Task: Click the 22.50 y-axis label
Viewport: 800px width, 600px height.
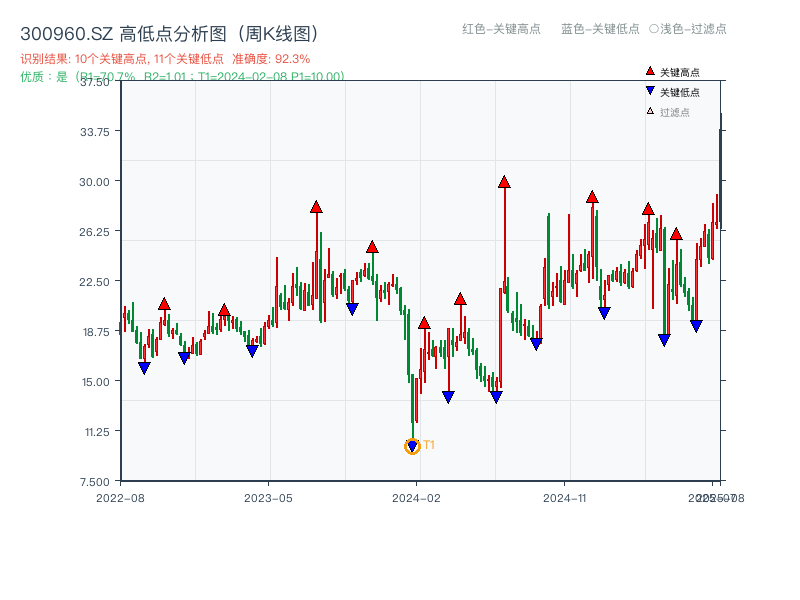Action: coord(94,282)
